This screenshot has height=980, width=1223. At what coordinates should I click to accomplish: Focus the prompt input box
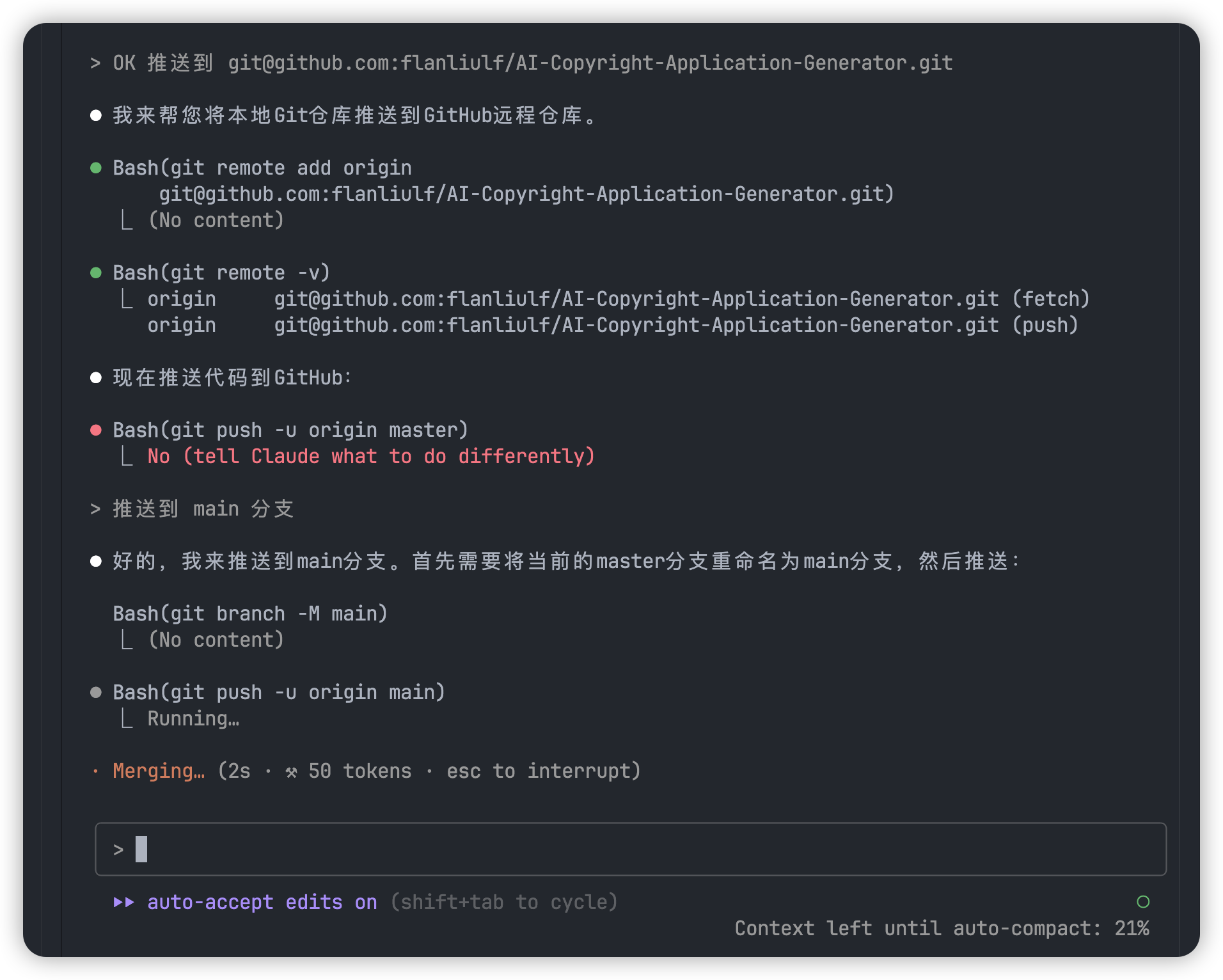(630, 849)
